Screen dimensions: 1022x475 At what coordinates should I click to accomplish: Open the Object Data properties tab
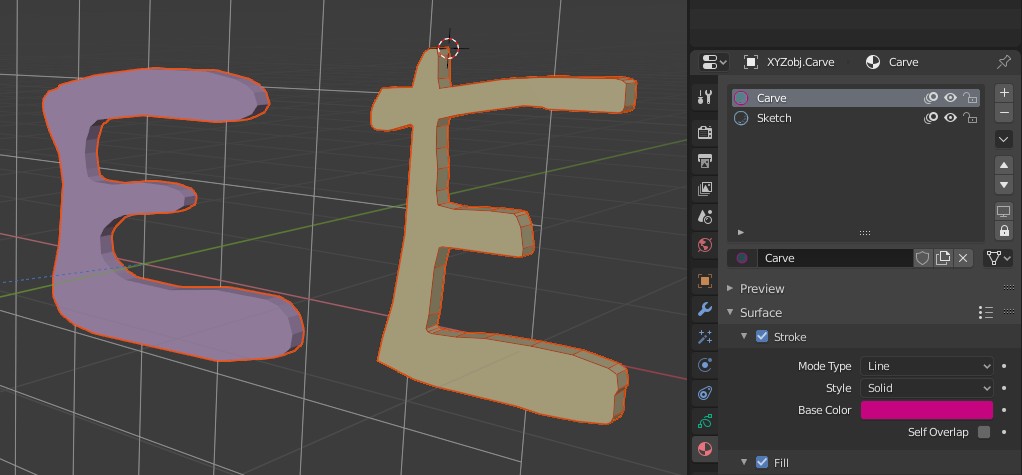click(705, 421)
